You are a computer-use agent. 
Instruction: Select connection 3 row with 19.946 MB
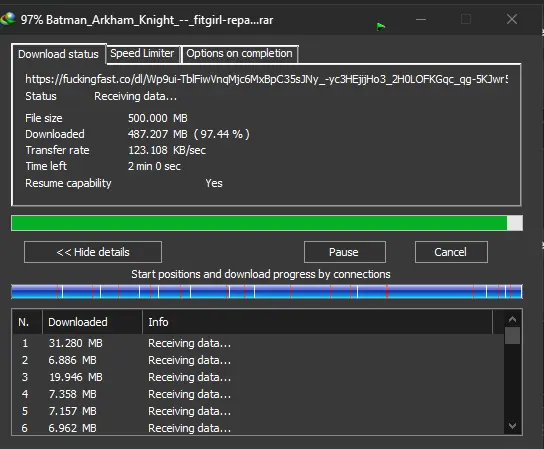(258, 377)
